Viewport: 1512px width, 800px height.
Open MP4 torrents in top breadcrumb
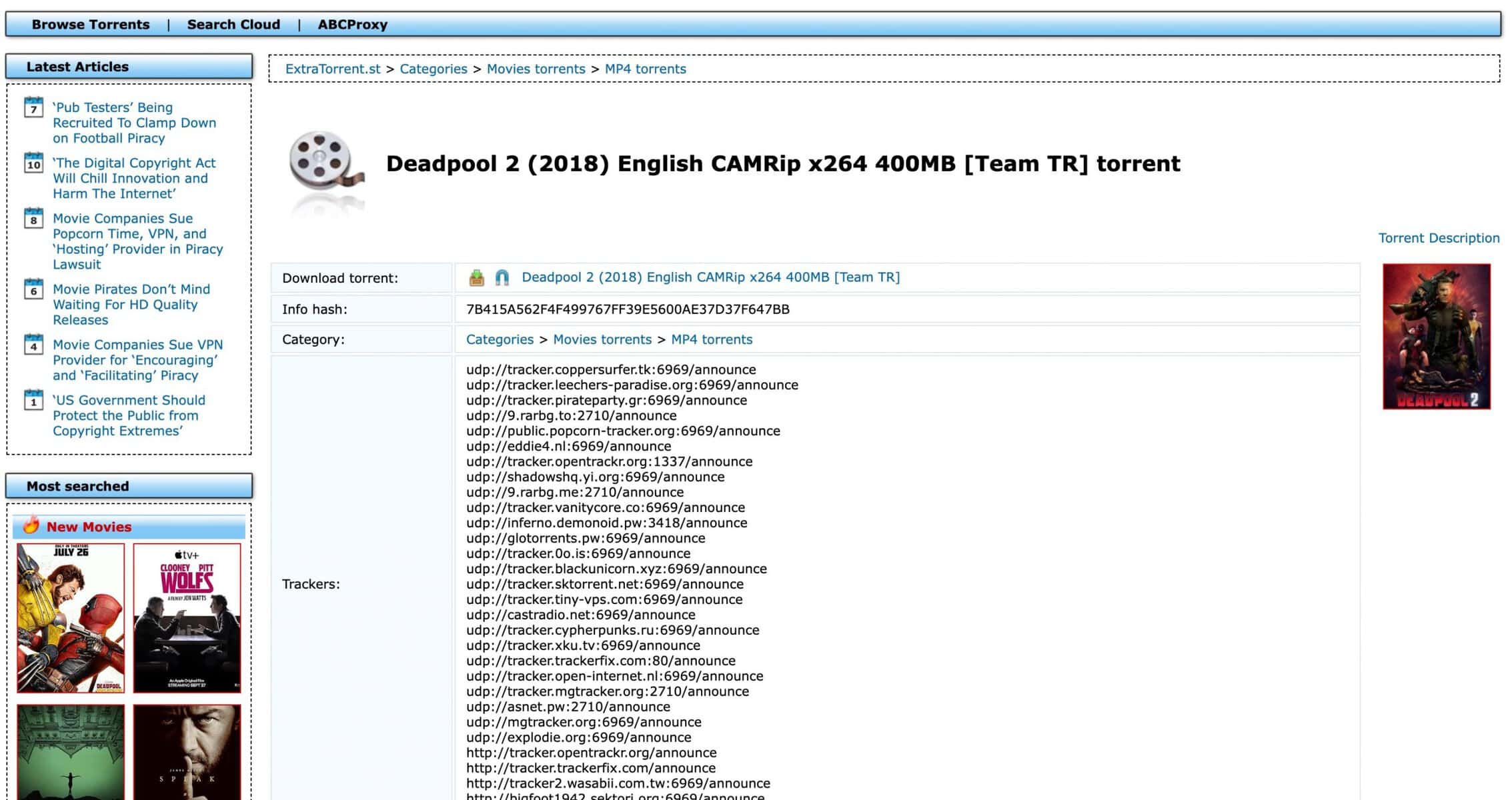[645, 69]
